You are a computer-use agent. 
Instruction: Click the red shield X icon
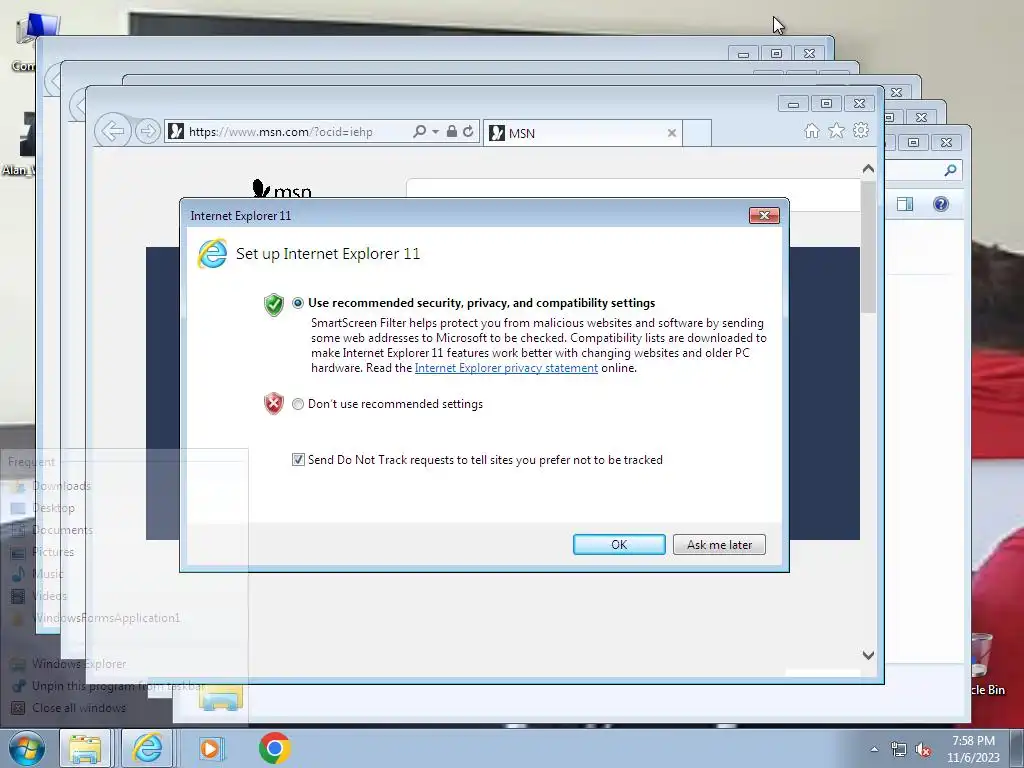click(274, 404)
